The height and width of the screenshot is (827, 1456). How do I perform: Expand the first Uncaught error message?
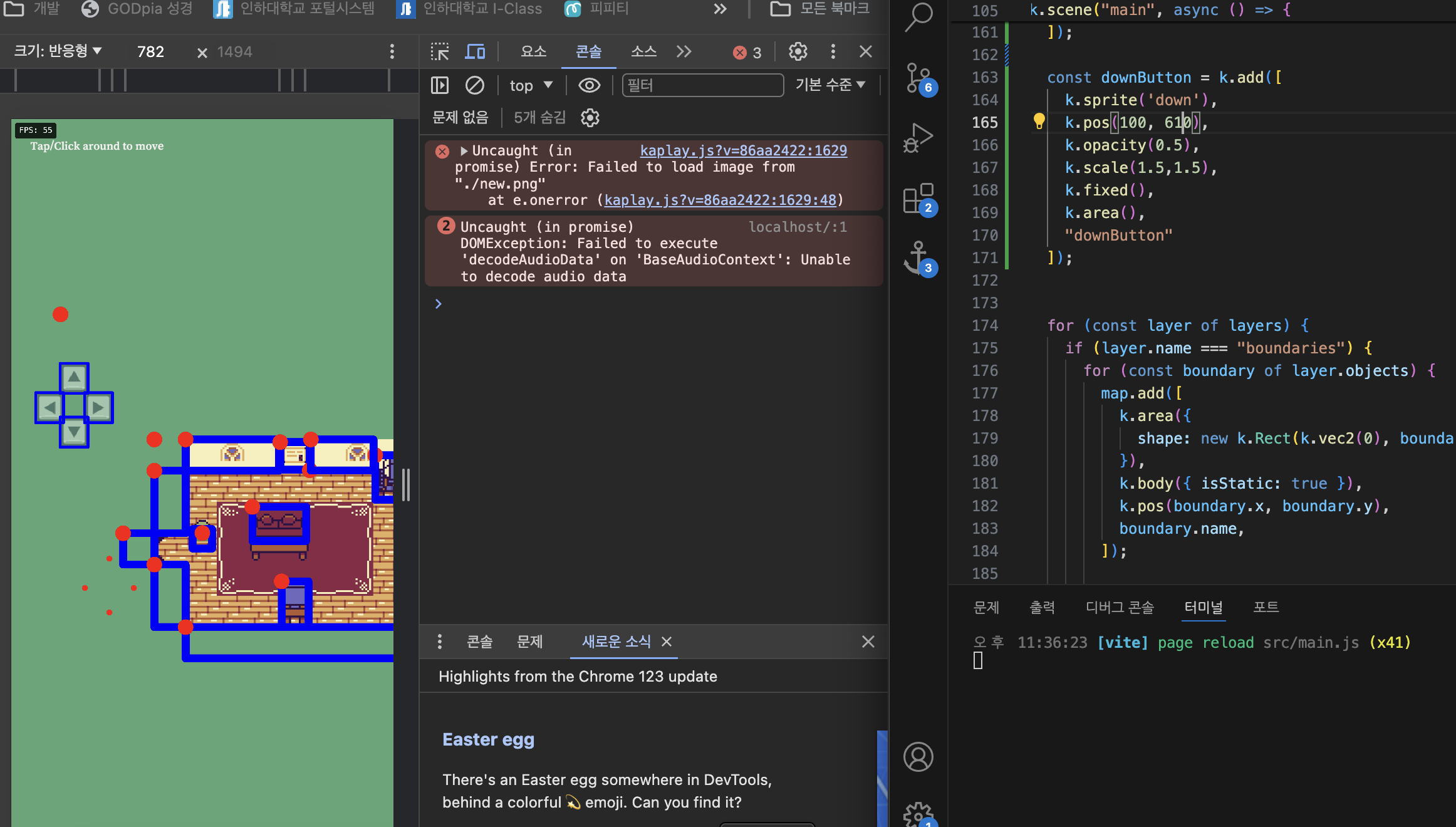point(464,150)
